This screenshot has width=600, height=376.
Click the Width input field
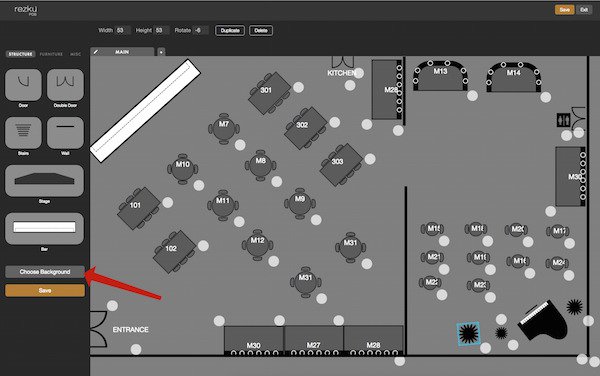pyautogui.click(x=122, y=30)
